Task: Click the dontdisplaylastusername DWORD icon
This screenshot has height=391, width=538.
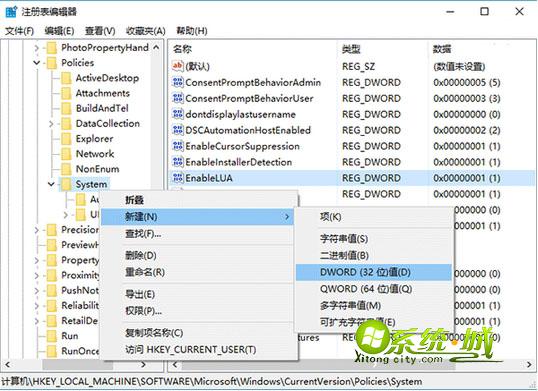Action: click(178, 114)
